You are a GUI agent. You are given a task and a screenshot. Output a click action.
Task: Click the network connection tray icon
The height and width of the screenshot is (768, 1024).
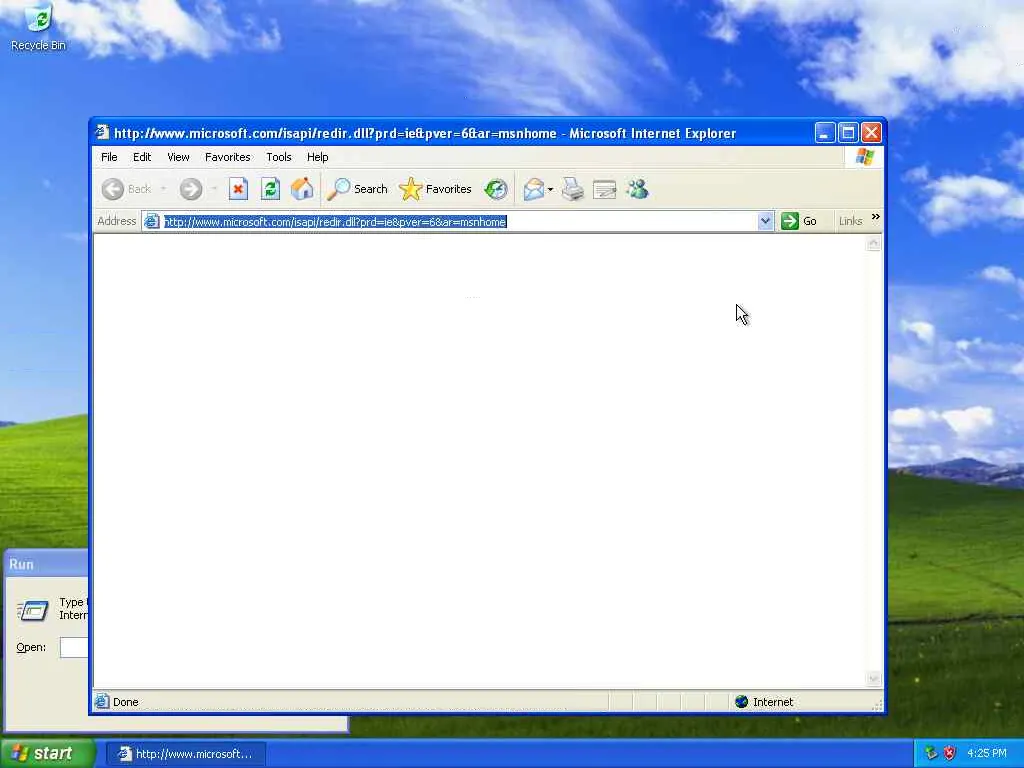tap(931, 754)
